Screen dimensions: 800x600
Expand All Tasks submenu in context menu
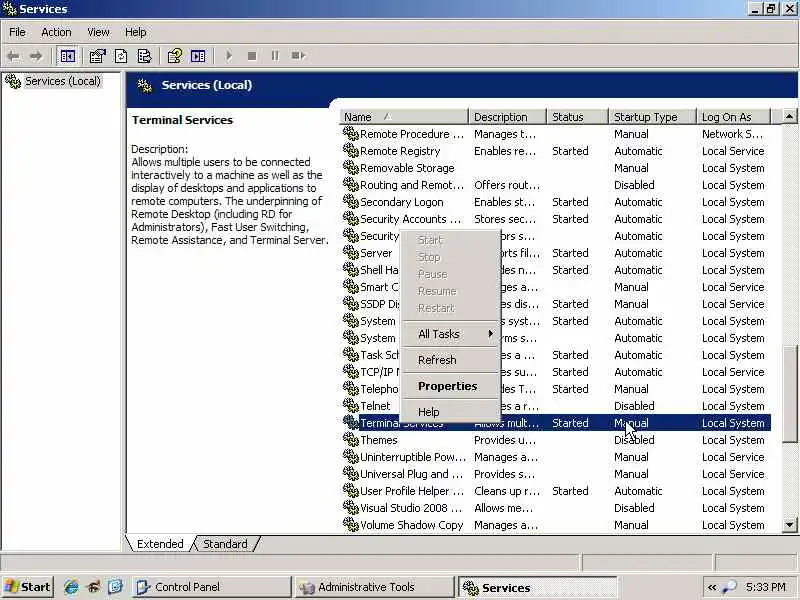tap(451, 334)
